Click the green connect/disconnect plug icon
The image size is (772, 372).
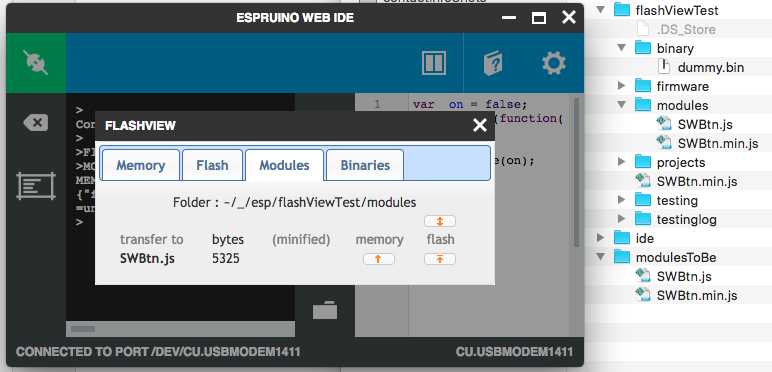click(35, 62)
